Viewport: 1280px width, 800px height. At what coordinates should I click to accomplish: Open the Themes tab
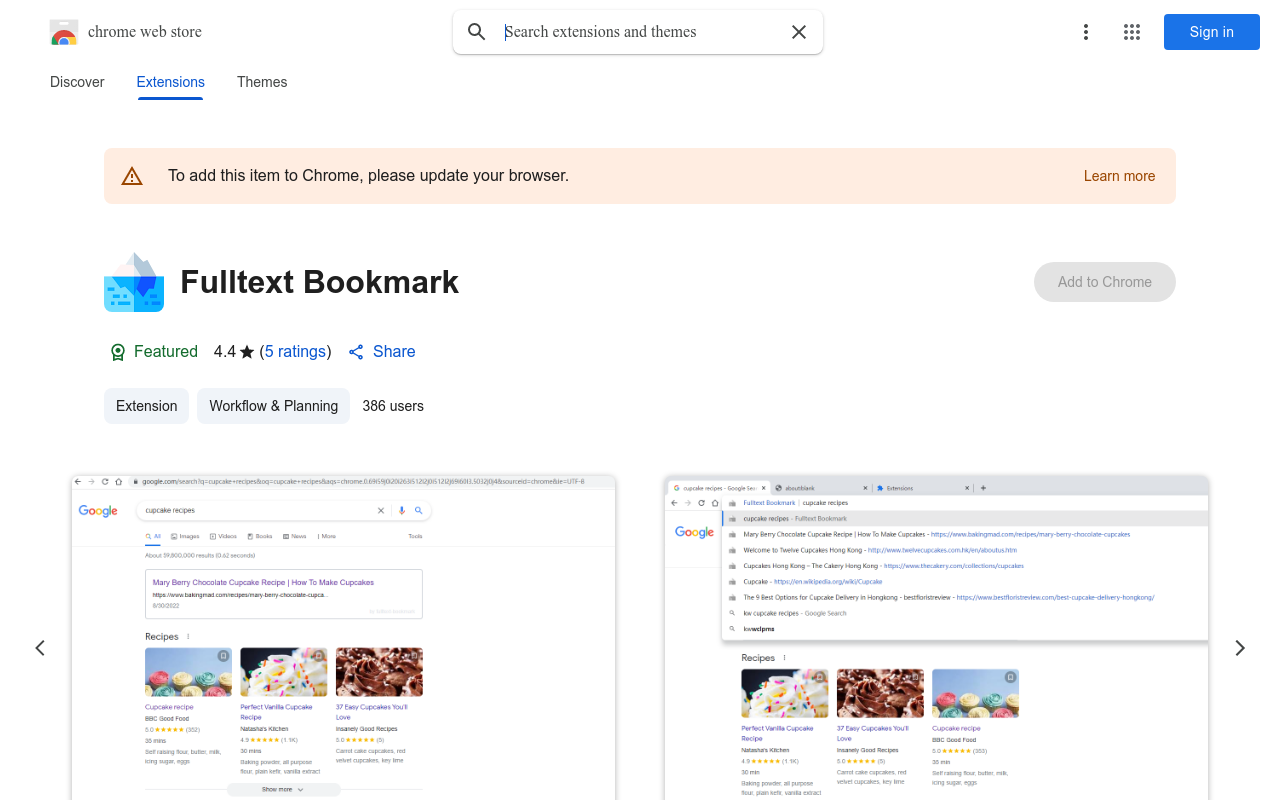[262, 82]
